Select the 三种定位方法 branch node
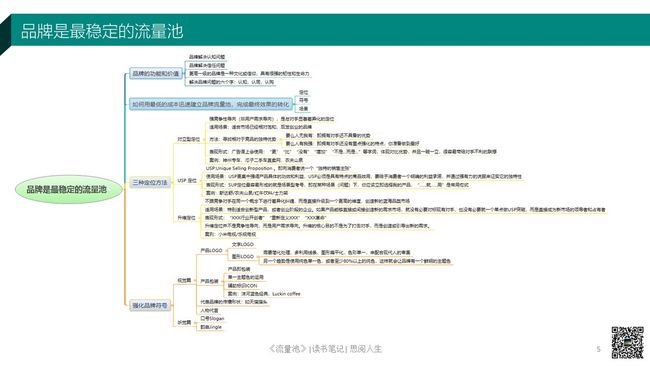The width and height of the screenshot is (650, 366). (150, 182)
